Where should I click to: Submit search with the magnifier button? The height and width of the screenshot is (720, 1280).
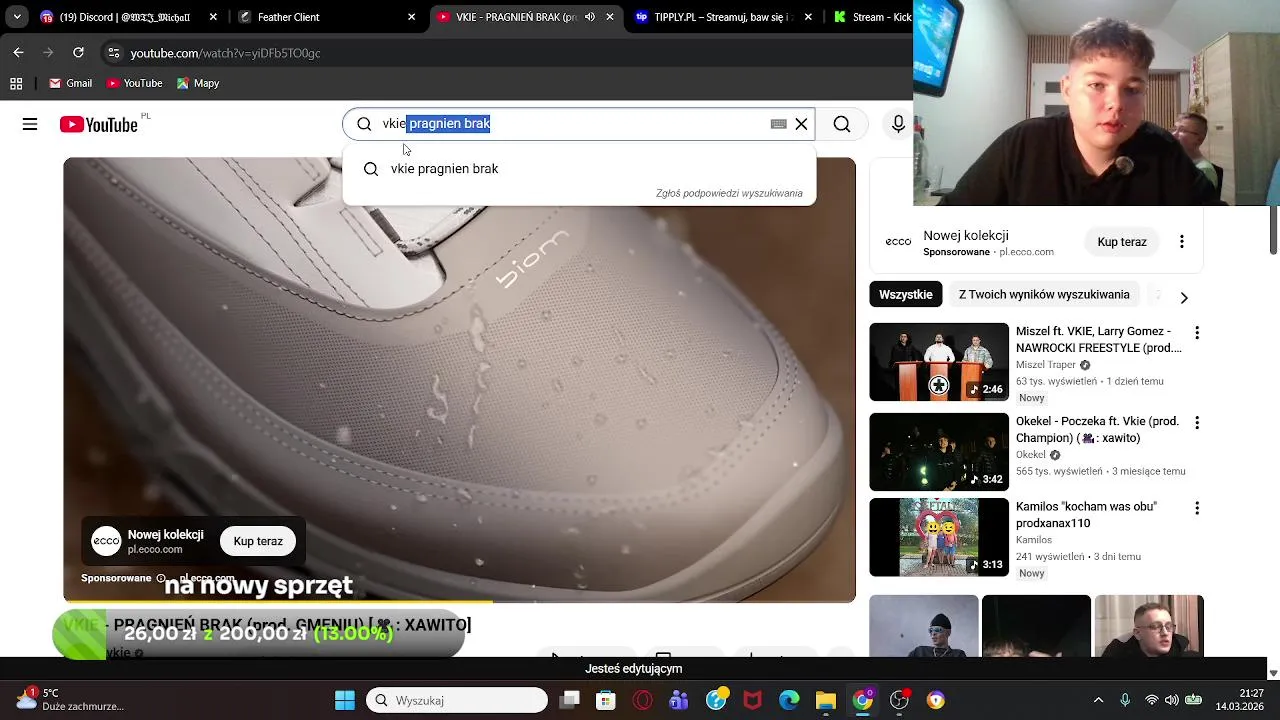[x=842, y=124]
